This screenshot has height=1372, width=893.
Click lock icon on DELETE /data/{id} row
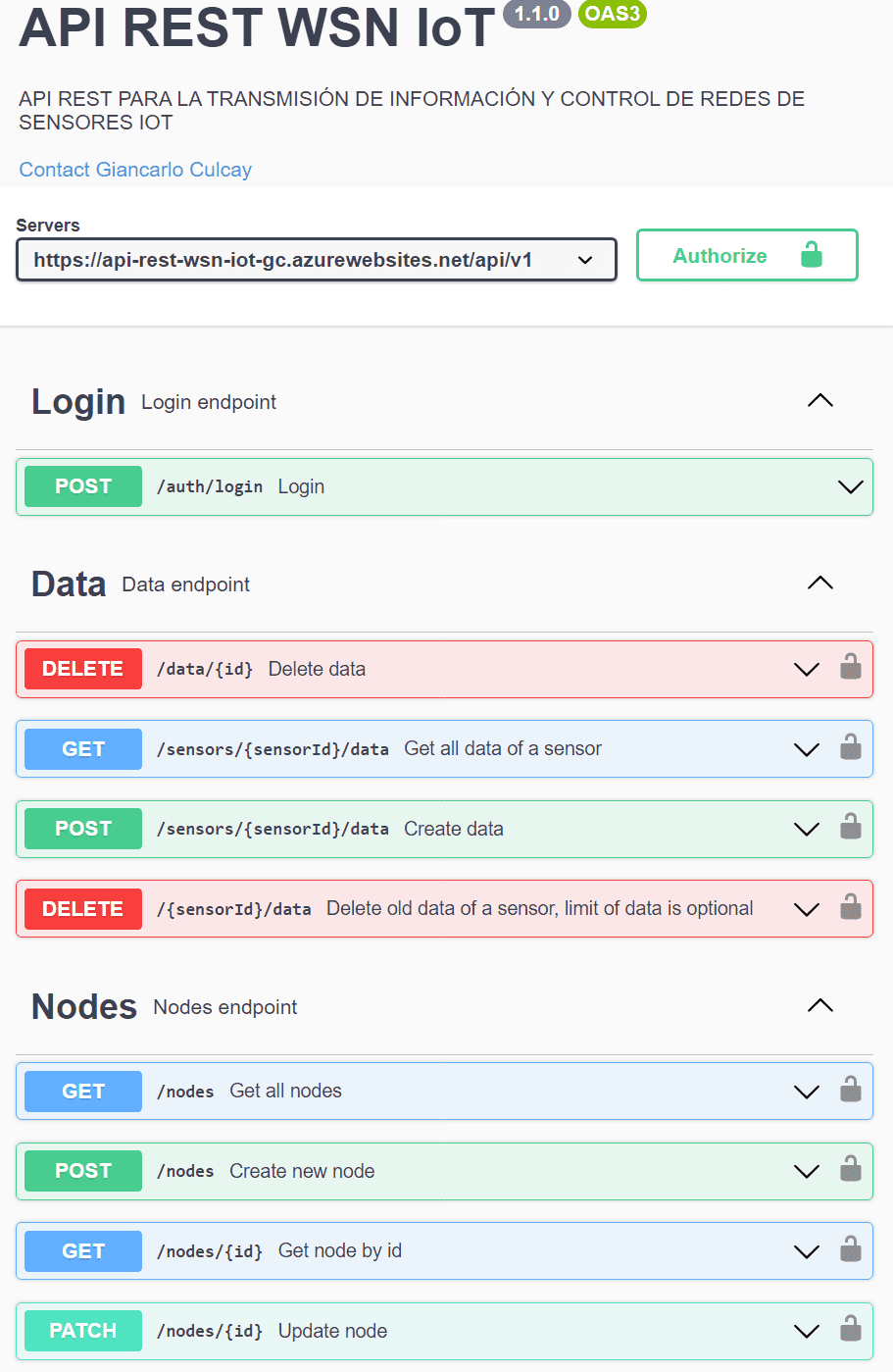click(850, 667)
